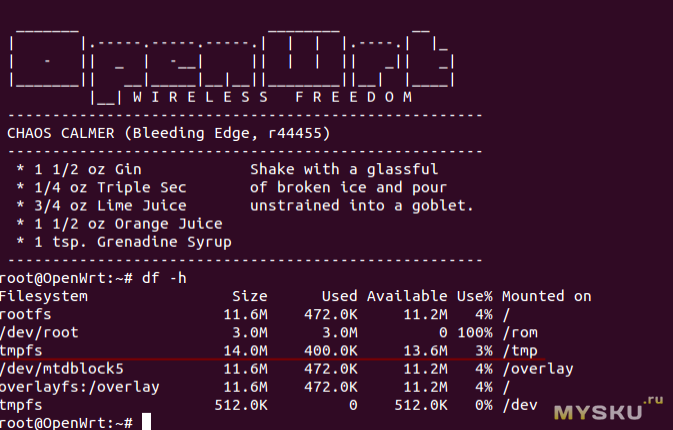Click the 'Filesystem' column header
The height and width of the screenshot is (430, 673).
click(x=43, y=296)
